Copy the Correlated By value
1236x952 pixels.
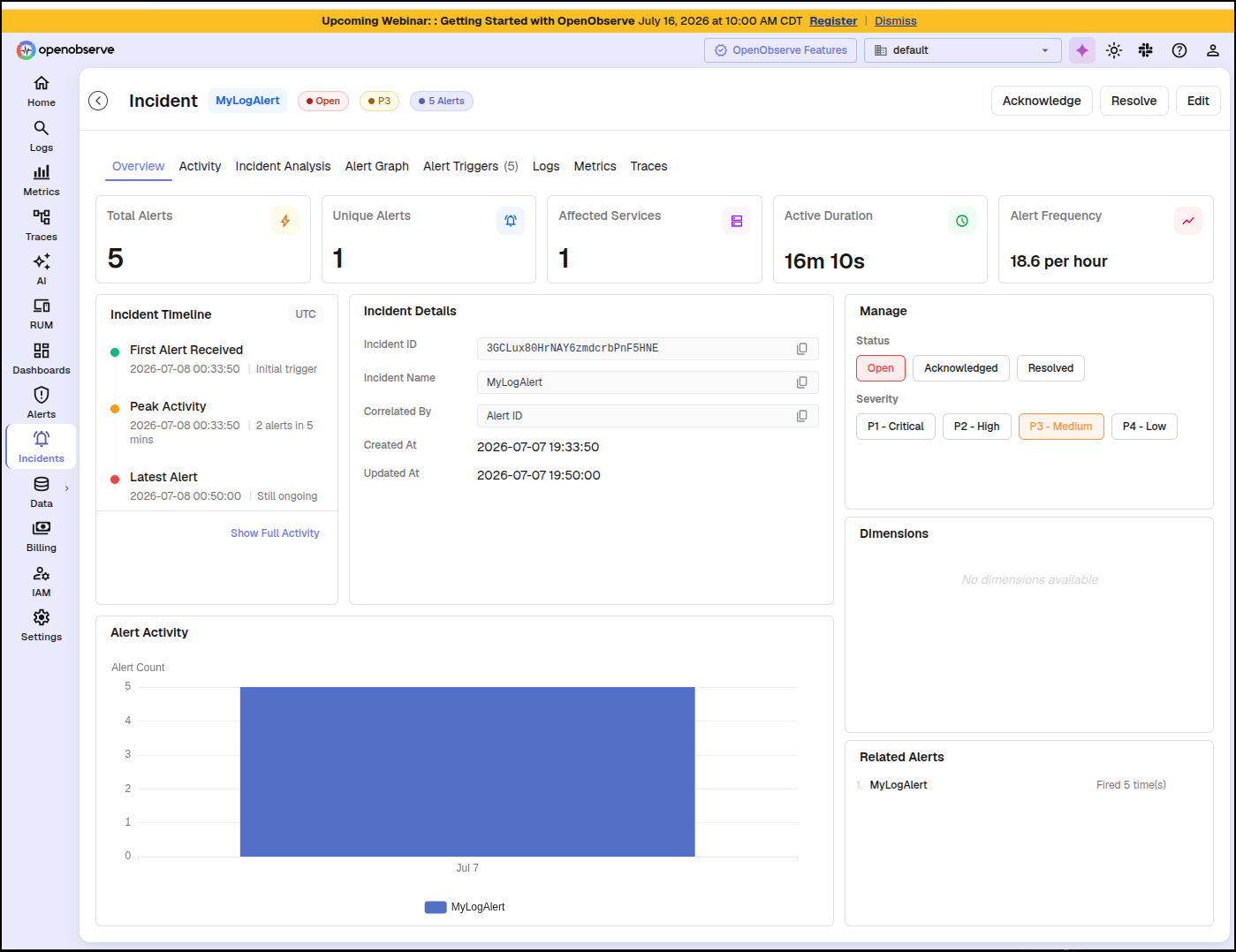coord(801,416)
